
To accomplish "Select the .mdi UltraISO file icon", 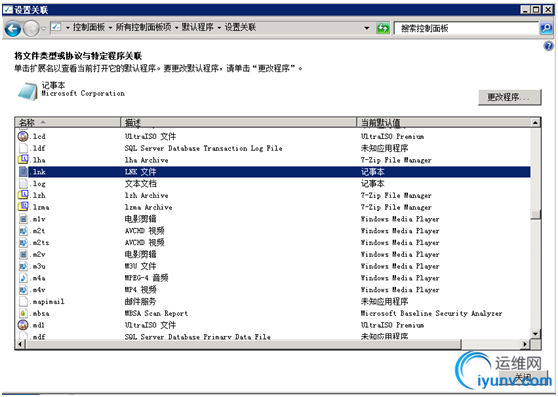I will tap(23, 325).
